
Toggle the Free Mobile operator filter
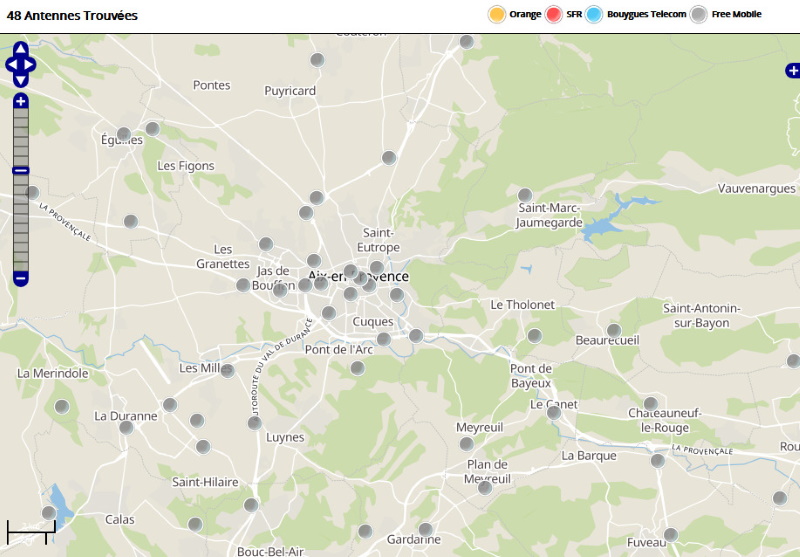coord(699,14)
